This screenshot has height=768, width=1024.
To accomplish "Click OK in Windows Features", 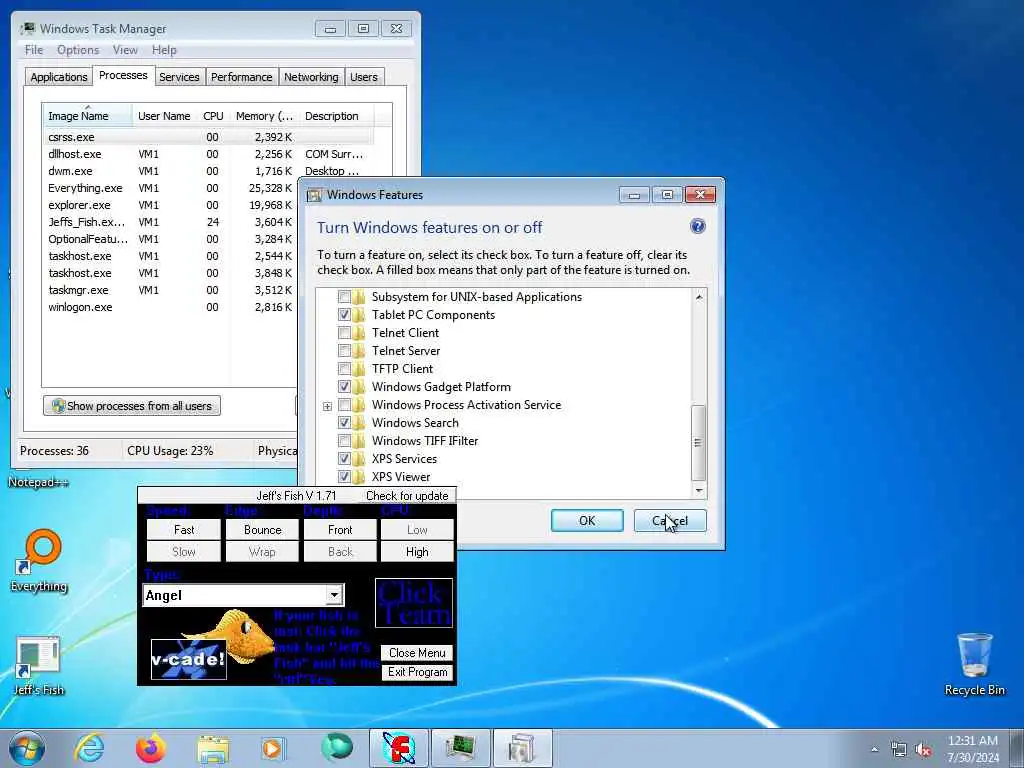I will click(587, 520).
